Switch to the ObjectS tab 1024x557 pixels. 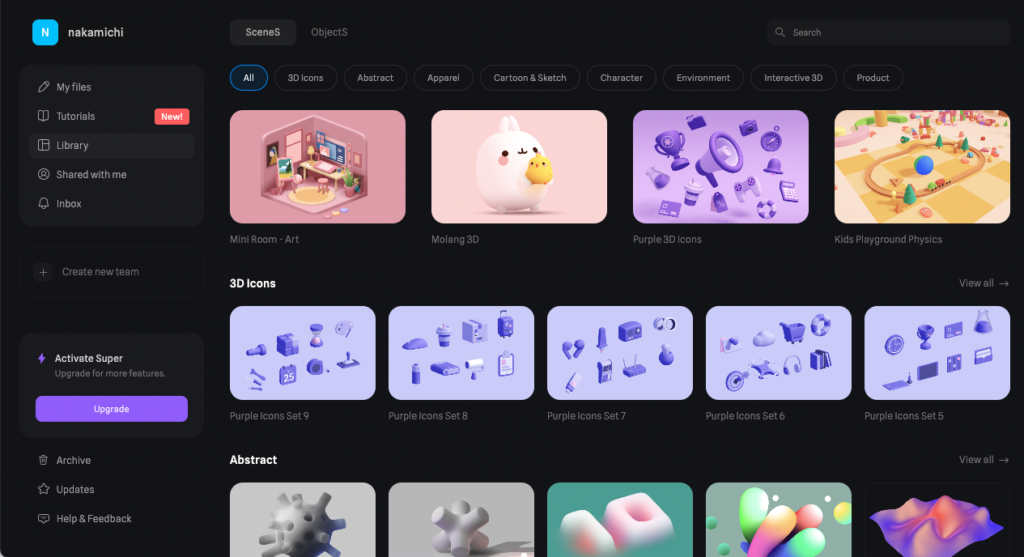click(329, 32)
